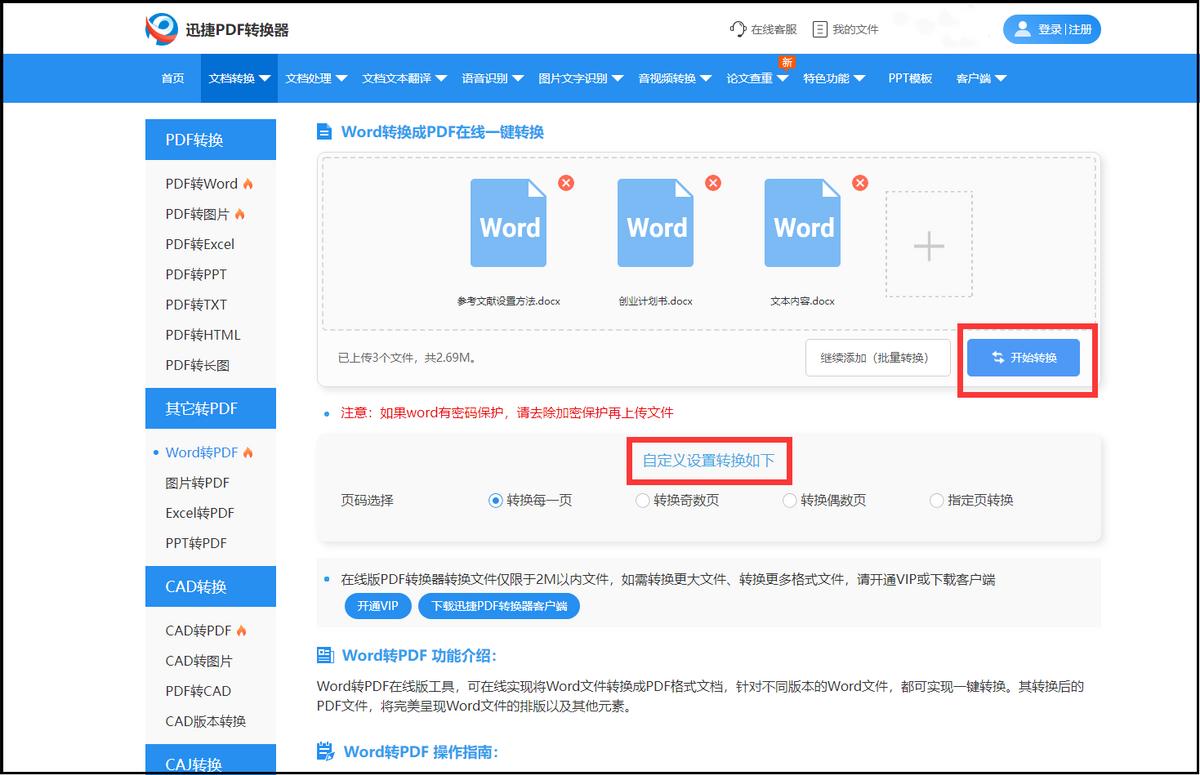Select the 转换奇数页 radio option
This screenshot has height=775, width=1200.
[x=642, y=500]
